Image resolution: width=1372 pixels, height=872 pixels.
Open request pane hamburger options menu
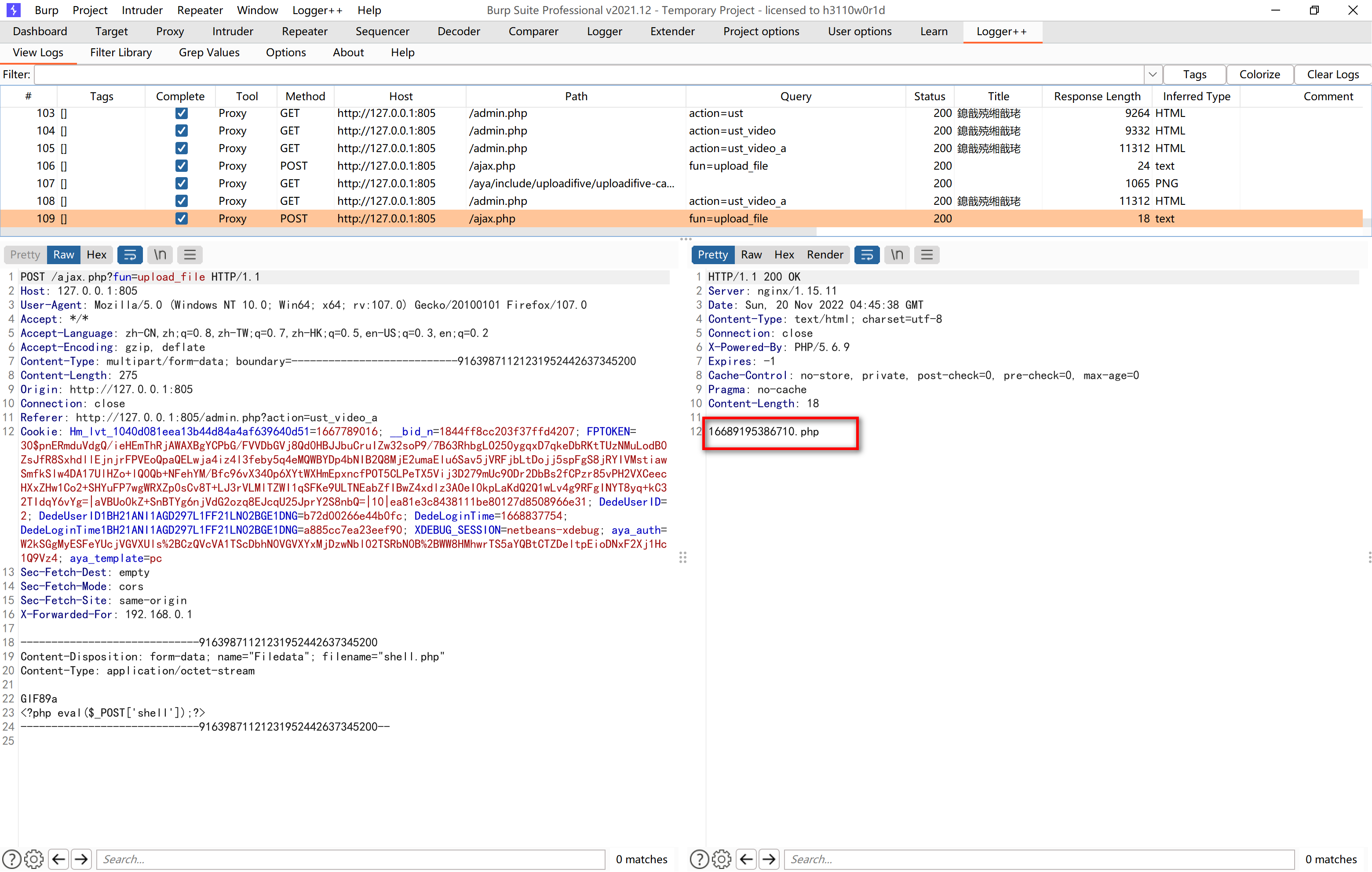pos(190,254)
